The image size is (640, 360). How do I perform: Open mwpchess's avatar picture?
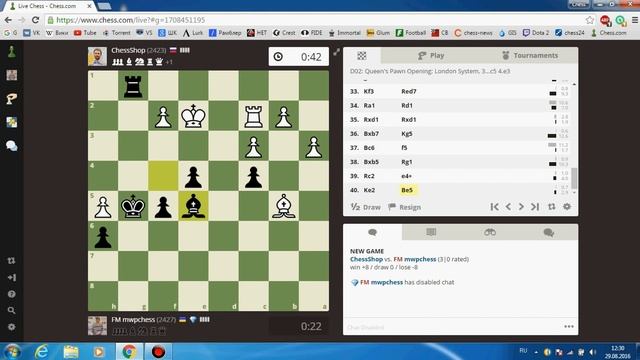pos(97,326)
